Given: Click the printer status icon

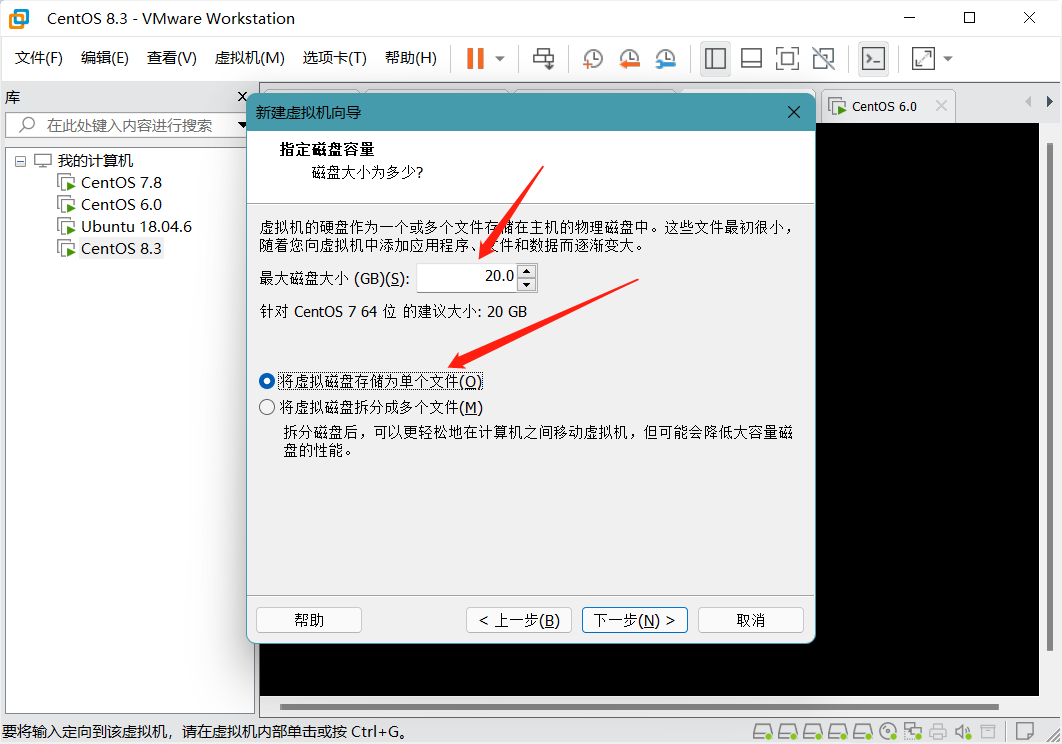Looking at the screenshot, I should tap(938, 732).
